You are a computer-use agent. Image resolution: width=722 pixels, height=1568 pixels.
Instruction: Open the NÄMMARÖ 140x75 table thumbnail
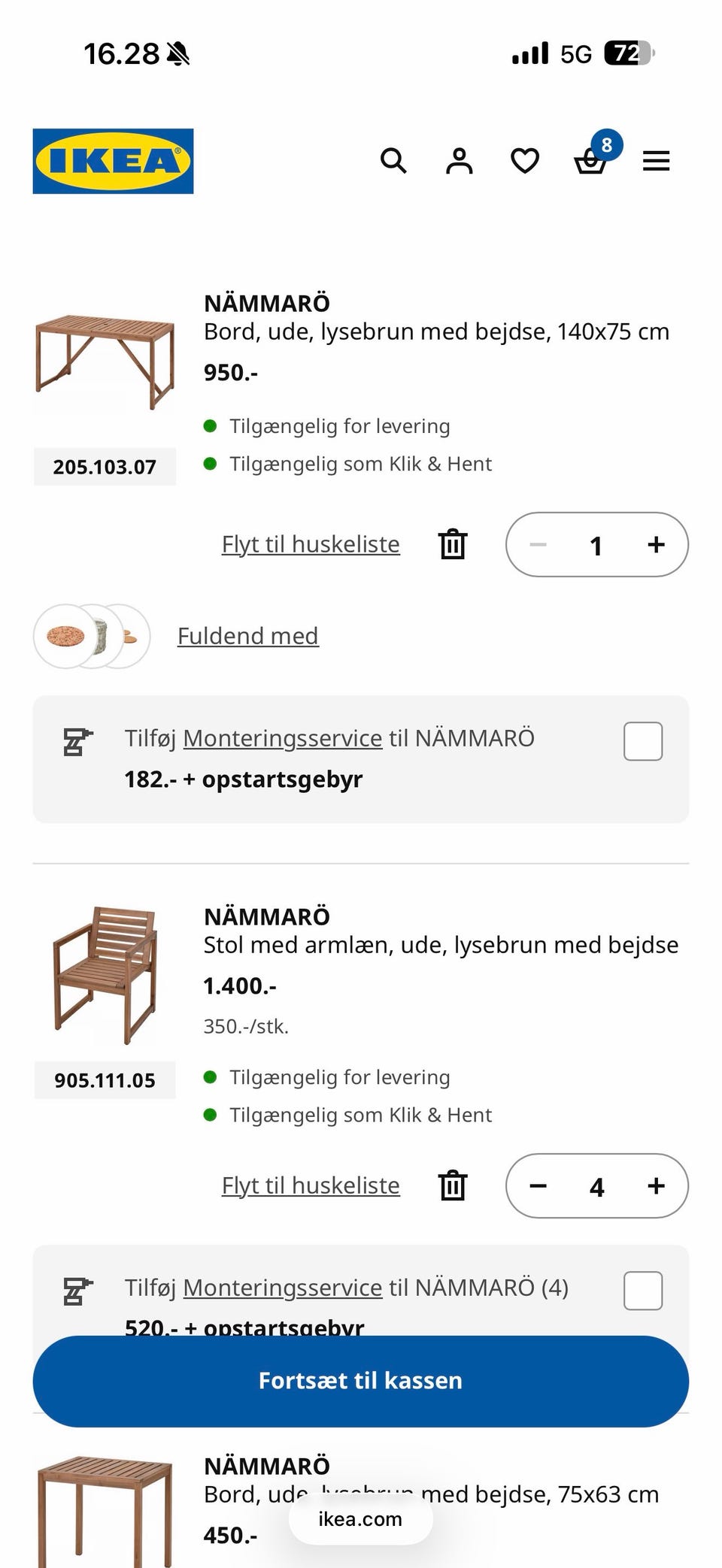click(105, 362)
